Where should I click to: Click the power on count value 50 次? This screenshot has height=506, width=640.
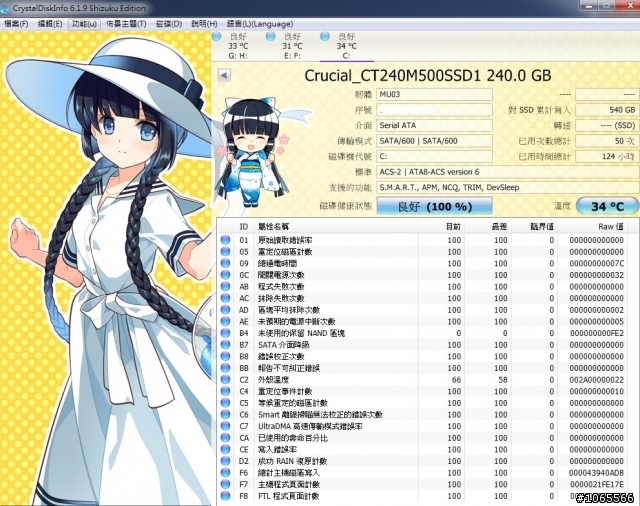click(x=607, y=141)
